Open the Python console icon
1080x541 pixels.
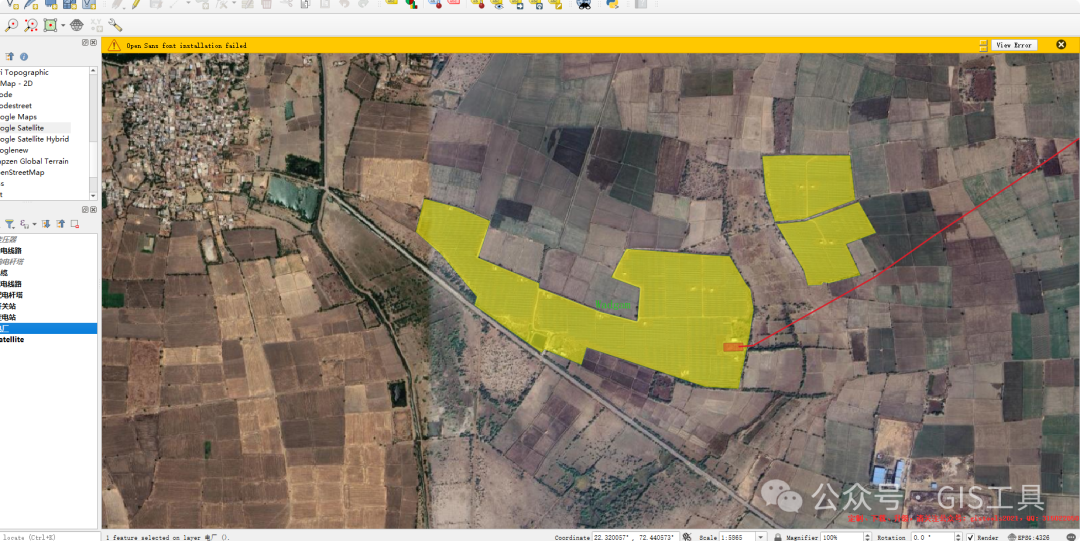pos(612,3)
